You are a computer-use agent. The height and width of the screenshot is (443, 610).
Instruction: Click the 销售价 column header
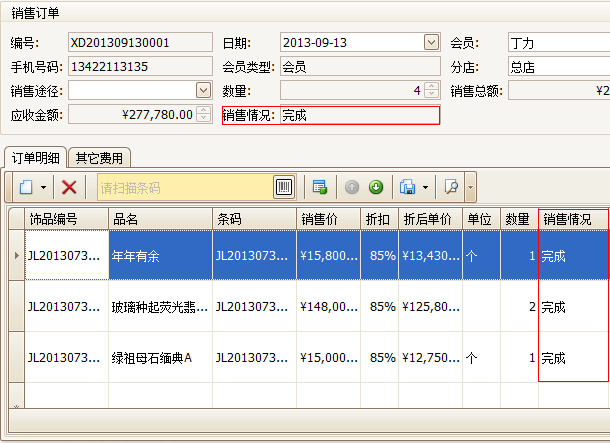(x=328, y=219)
